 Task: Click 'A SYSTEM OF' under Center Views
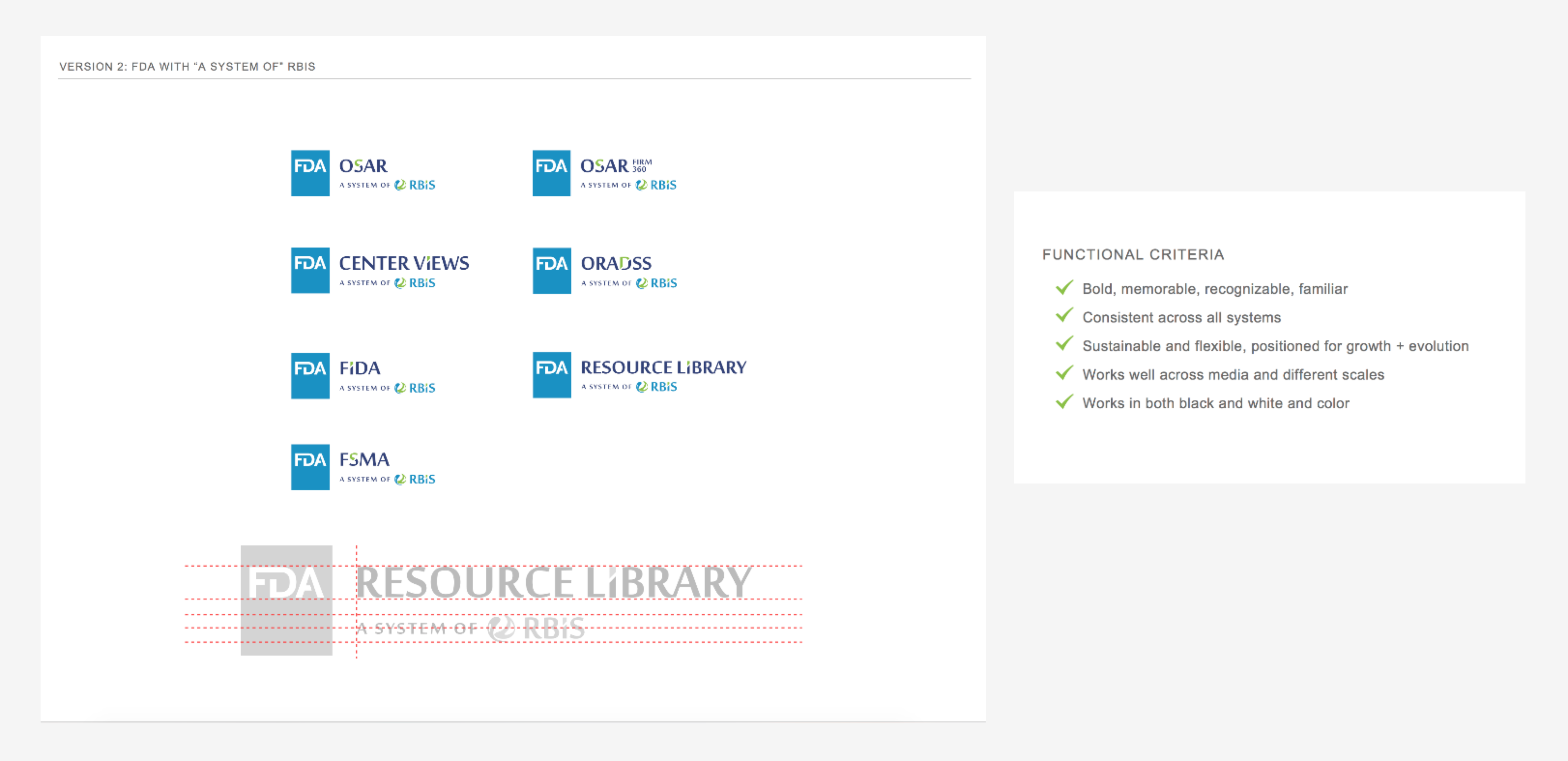click(x=364, y=283)
